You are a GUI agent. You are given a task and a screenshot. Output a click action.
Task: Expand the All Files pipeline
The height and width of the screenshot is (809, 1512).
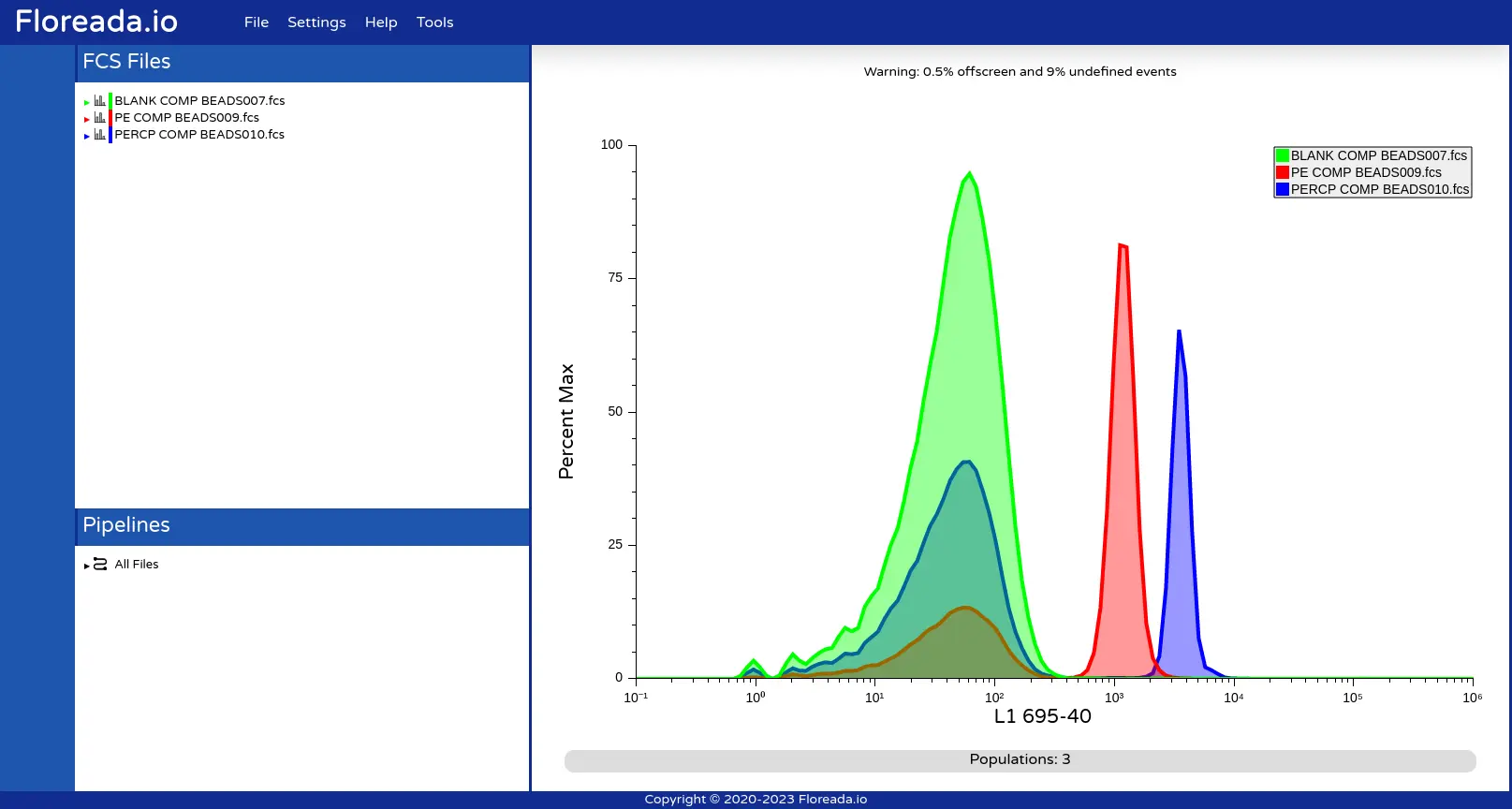(x=87, y=566)
